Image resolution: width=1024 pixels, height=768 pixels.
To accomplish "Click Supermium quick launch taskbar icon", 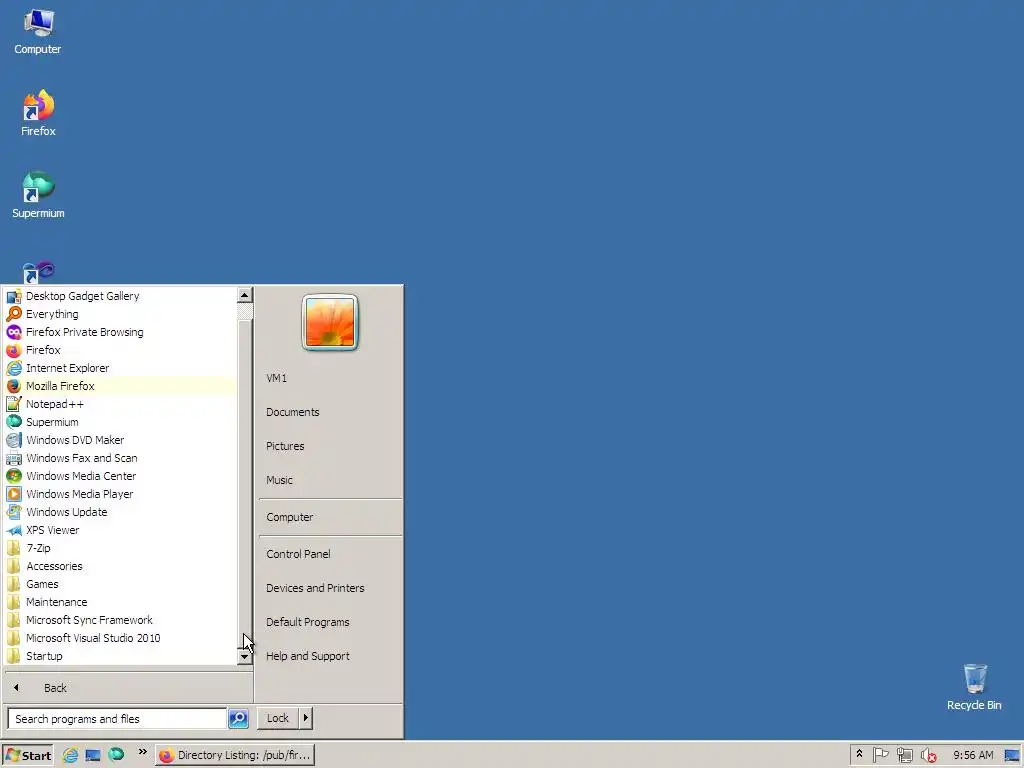I will (116, 754).
